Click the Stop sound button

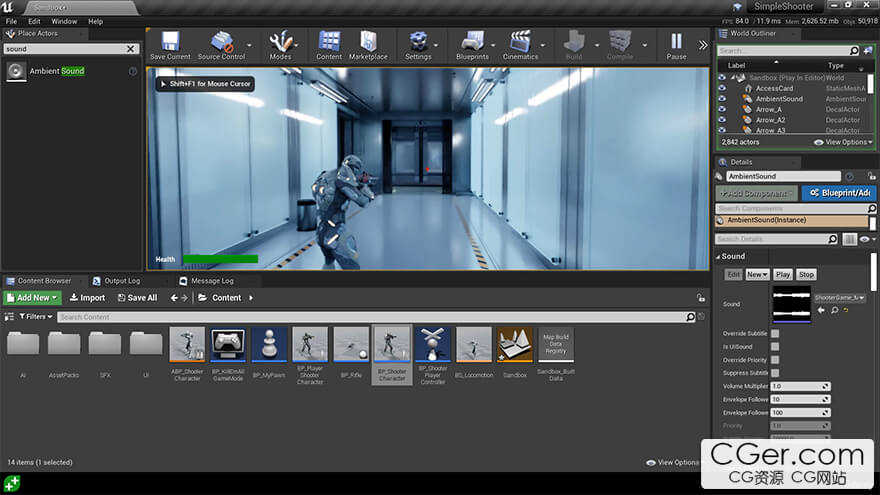[x=806, y=274]
